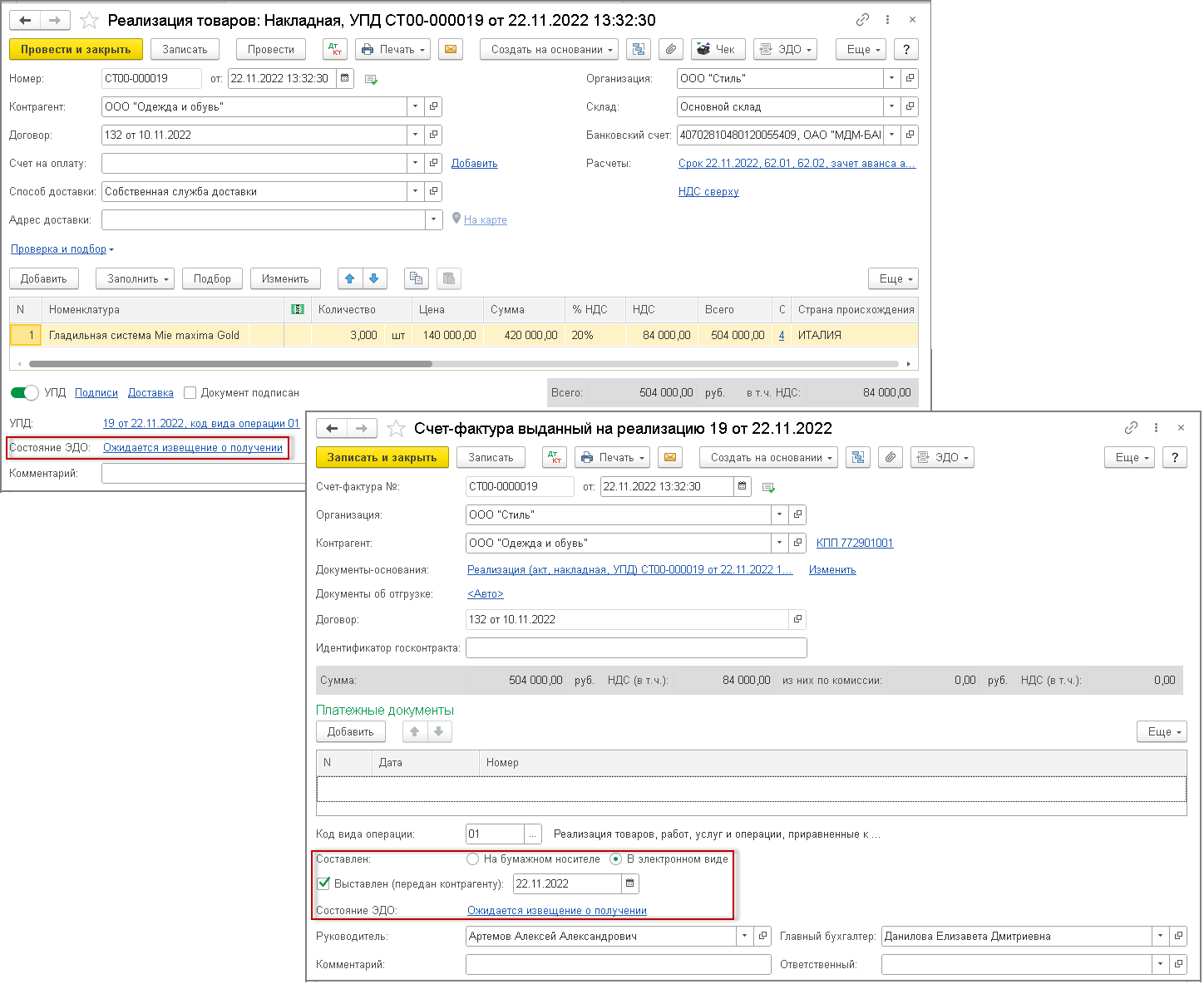Click the Подписи link near УПД
Screen dimensions: 1204x984
coord(96,392)
